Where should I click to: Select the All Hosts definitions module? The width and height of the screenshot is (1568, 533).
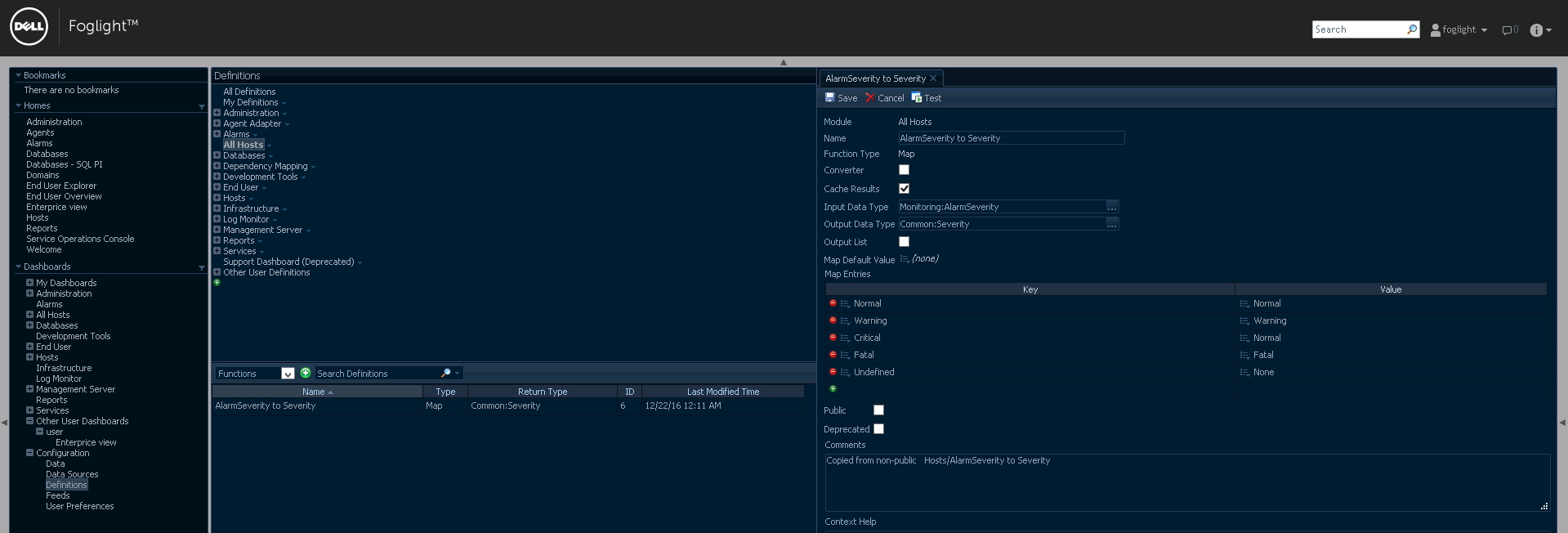click(243, 145)
